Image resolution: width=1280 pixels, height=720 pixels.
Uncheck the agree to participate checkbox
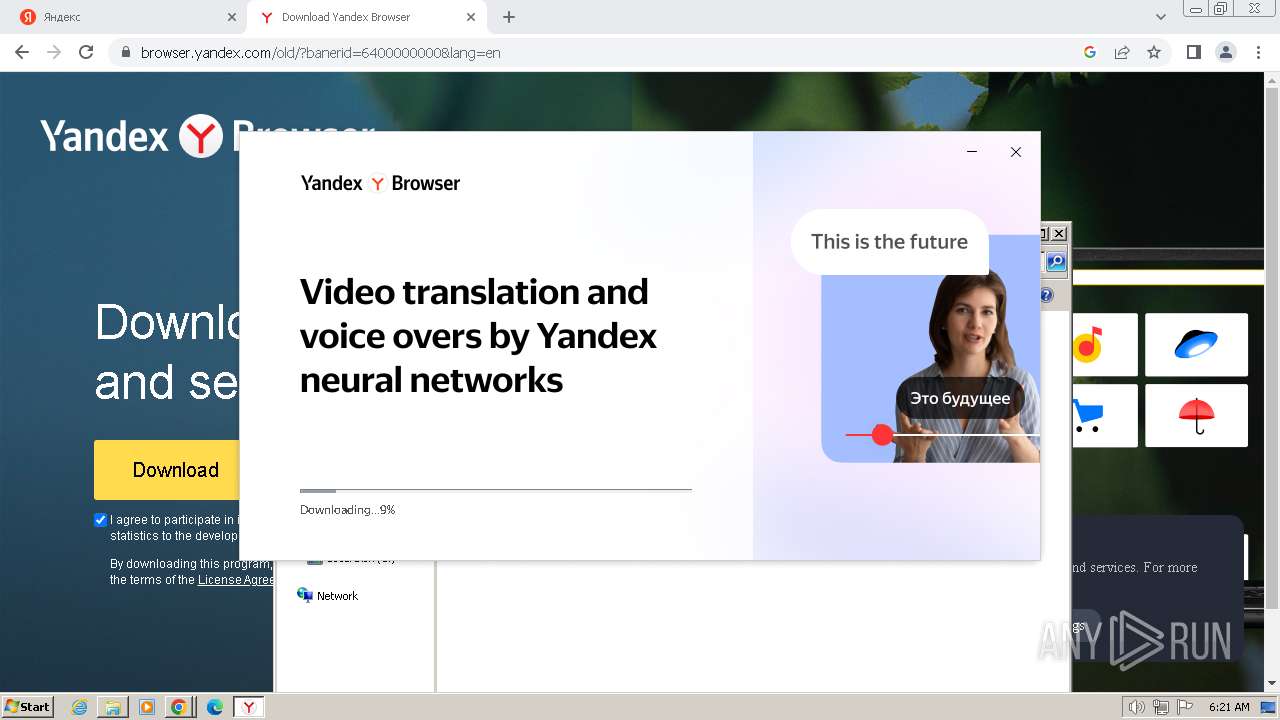tap(100, 520)
